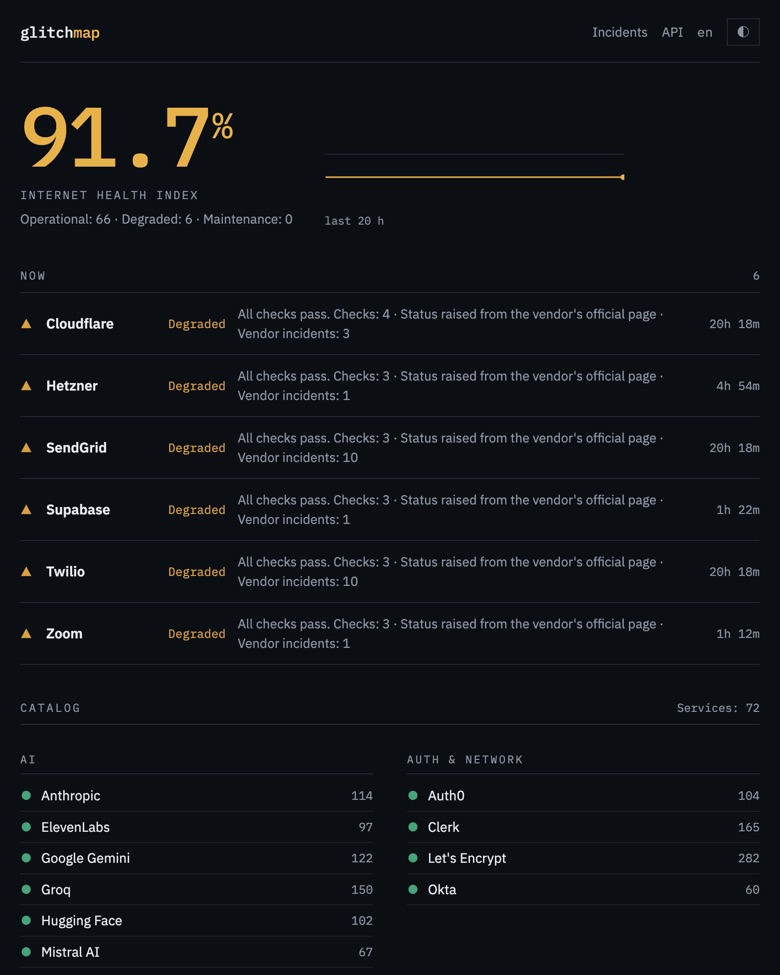The height and width of the screenshot is (975, 780).
Task: Open Google Gemini catalog row
Action: 197,858
